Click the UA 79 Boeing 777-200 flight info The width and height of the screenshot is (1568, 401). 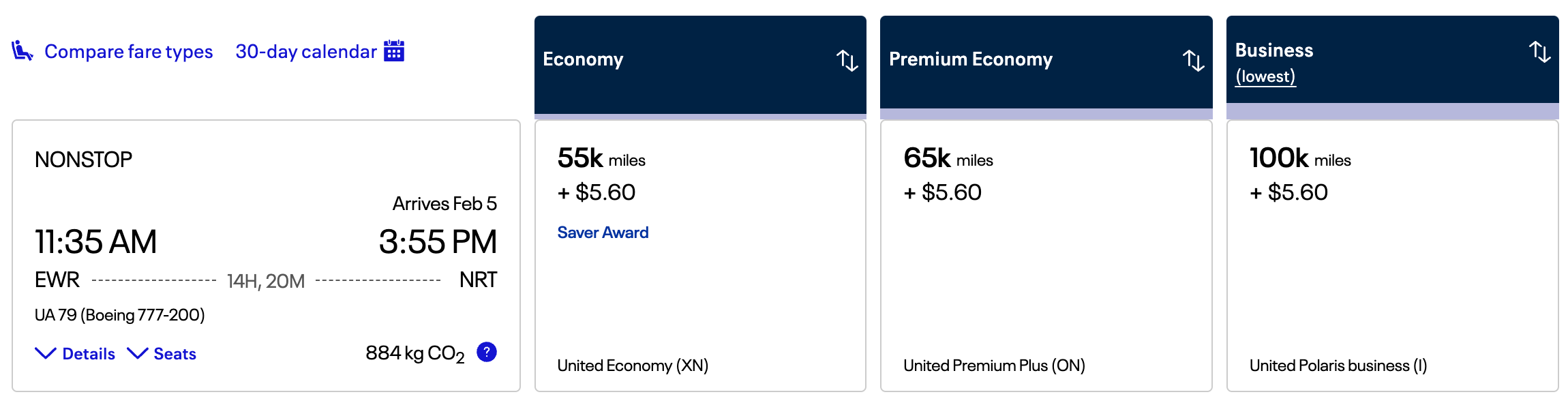point(119,315)
